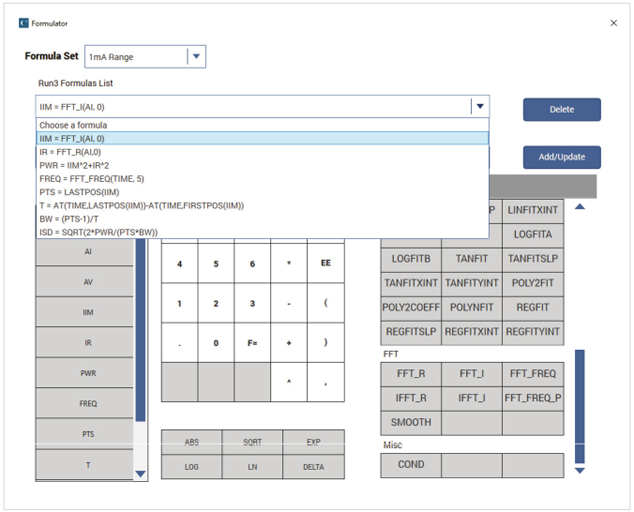Insert the FREQ variable
This screenshot has height=512, width=634.
[85, 403]
